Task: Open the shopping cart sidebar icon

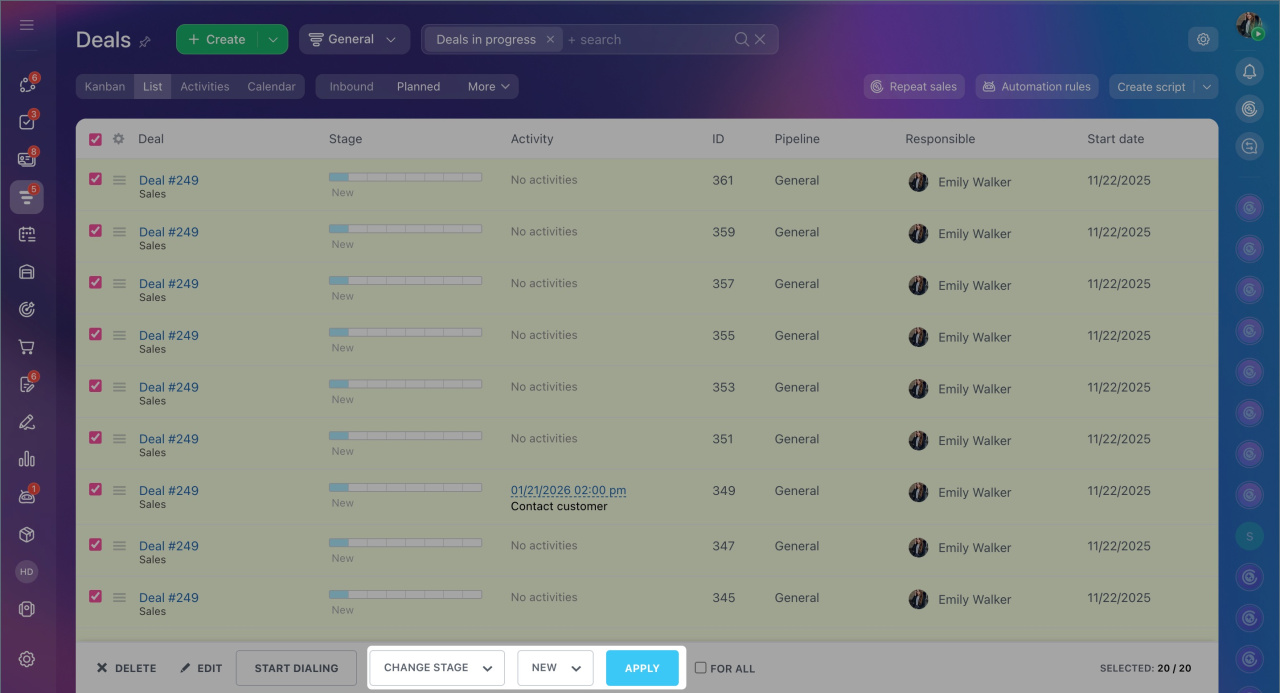Action: (27, 347)
